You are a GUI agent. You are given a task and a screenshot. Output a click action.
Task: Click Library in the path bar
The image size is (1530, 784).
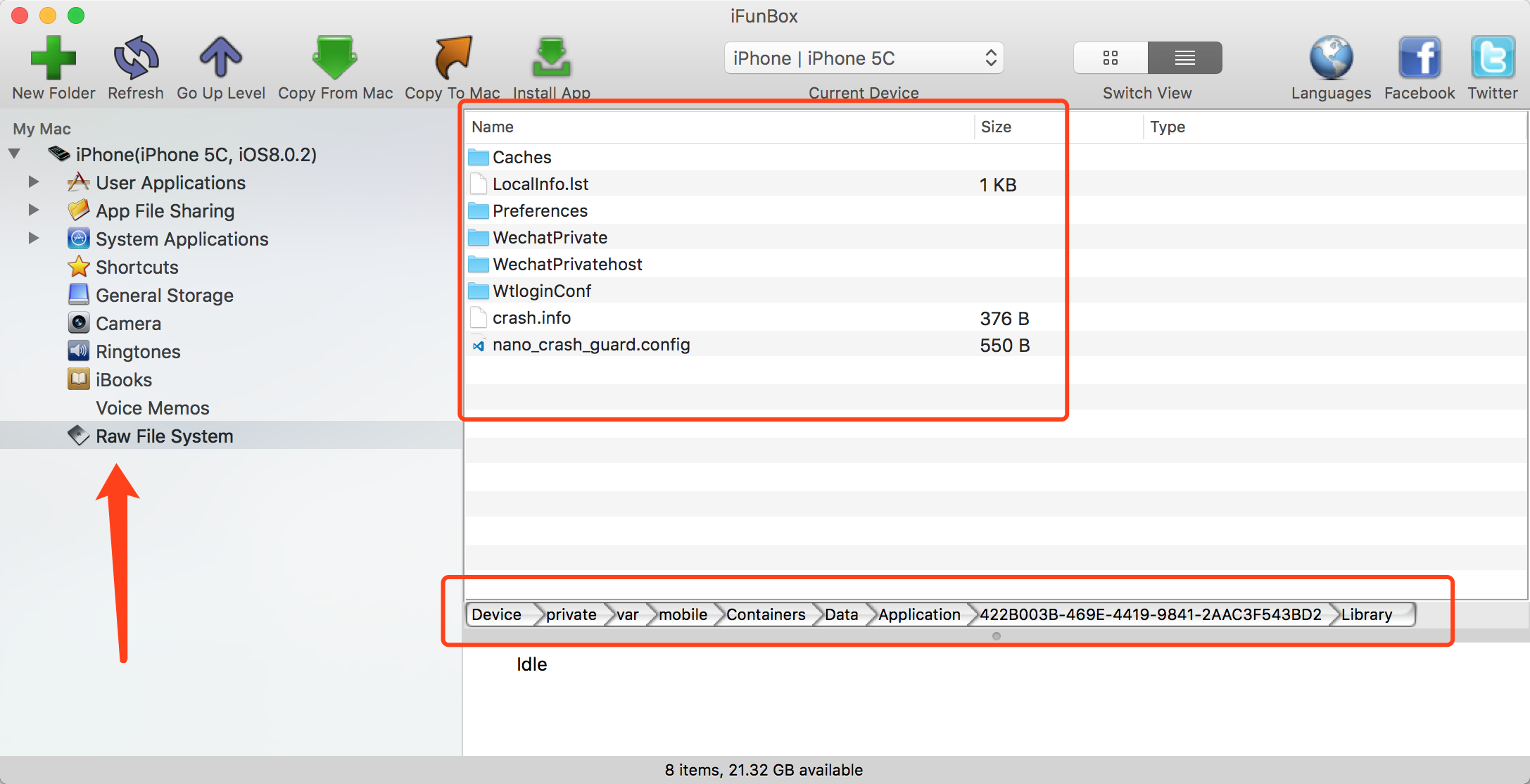pos(1367,614)
